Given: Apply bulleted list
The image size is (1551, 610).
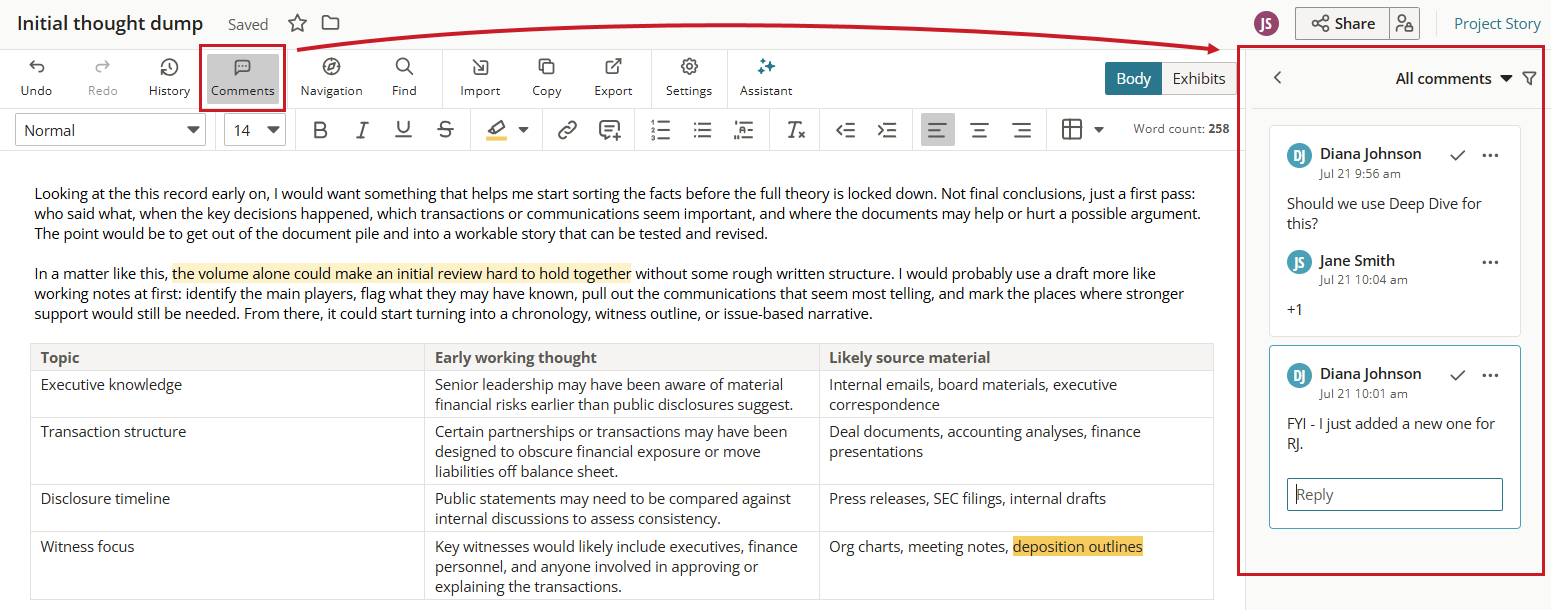Looking at the screenshot, I should pyautogui.click(x=702, y=130).
